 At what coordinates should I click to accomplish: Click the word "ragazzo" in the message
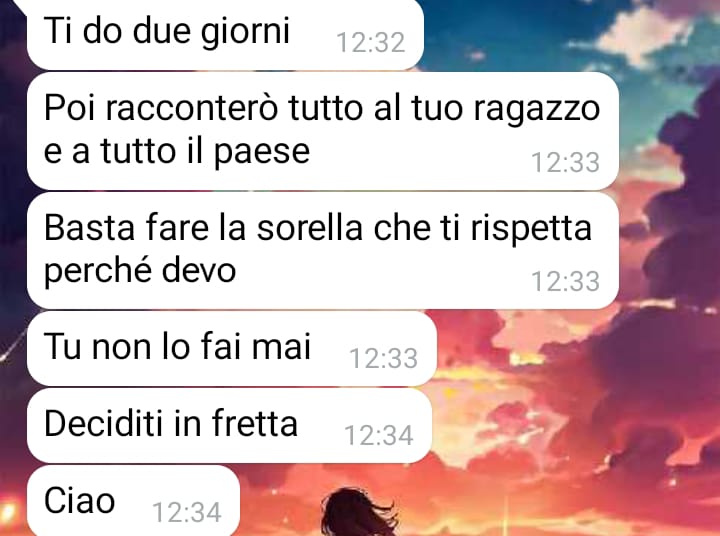536,110
